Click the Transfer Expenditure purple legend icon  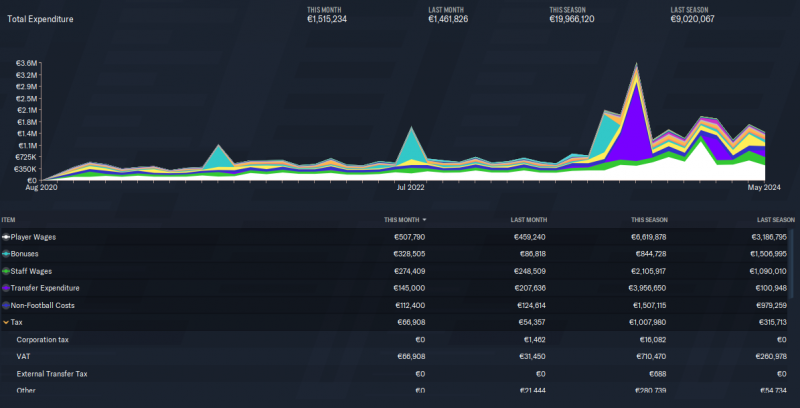pyautogui.click(x=6, y=288)
